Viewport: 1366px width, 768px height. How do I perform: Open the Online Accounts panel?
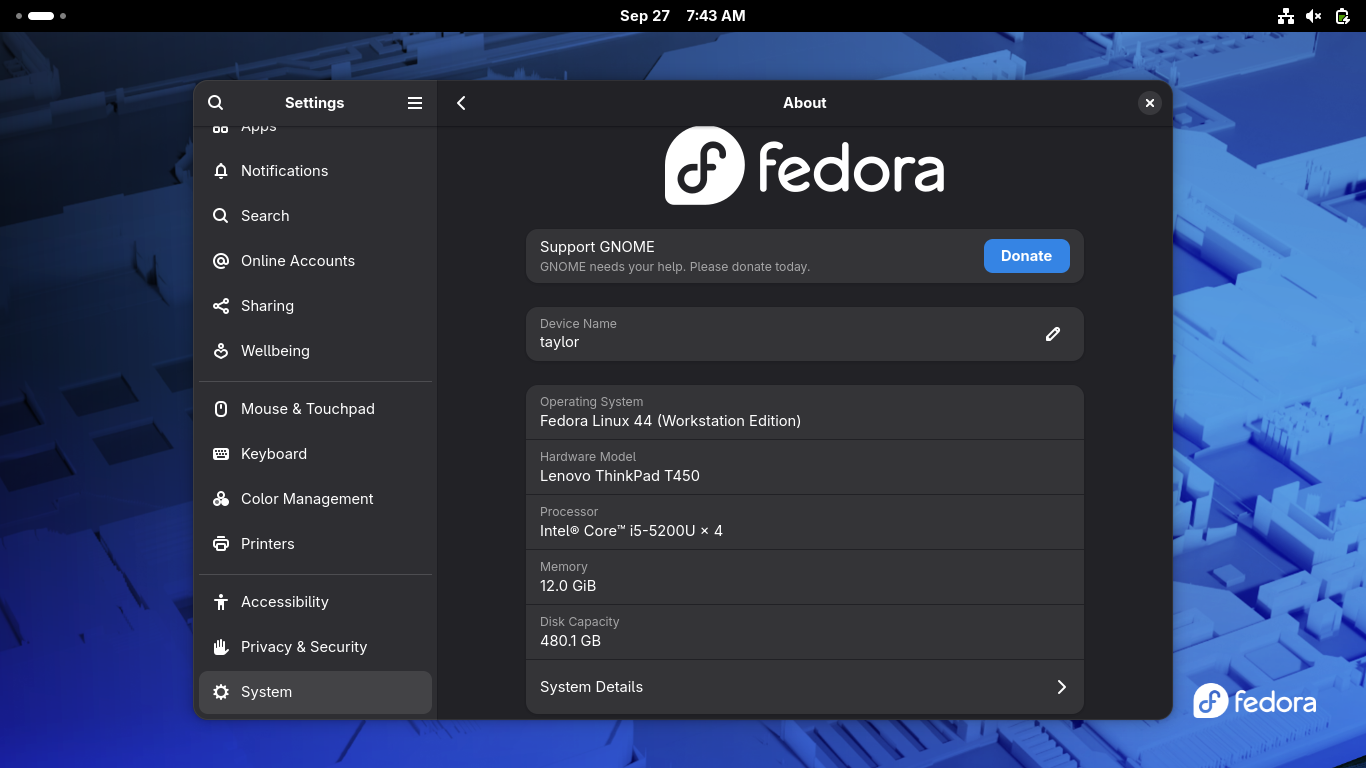tap(315, 261)
